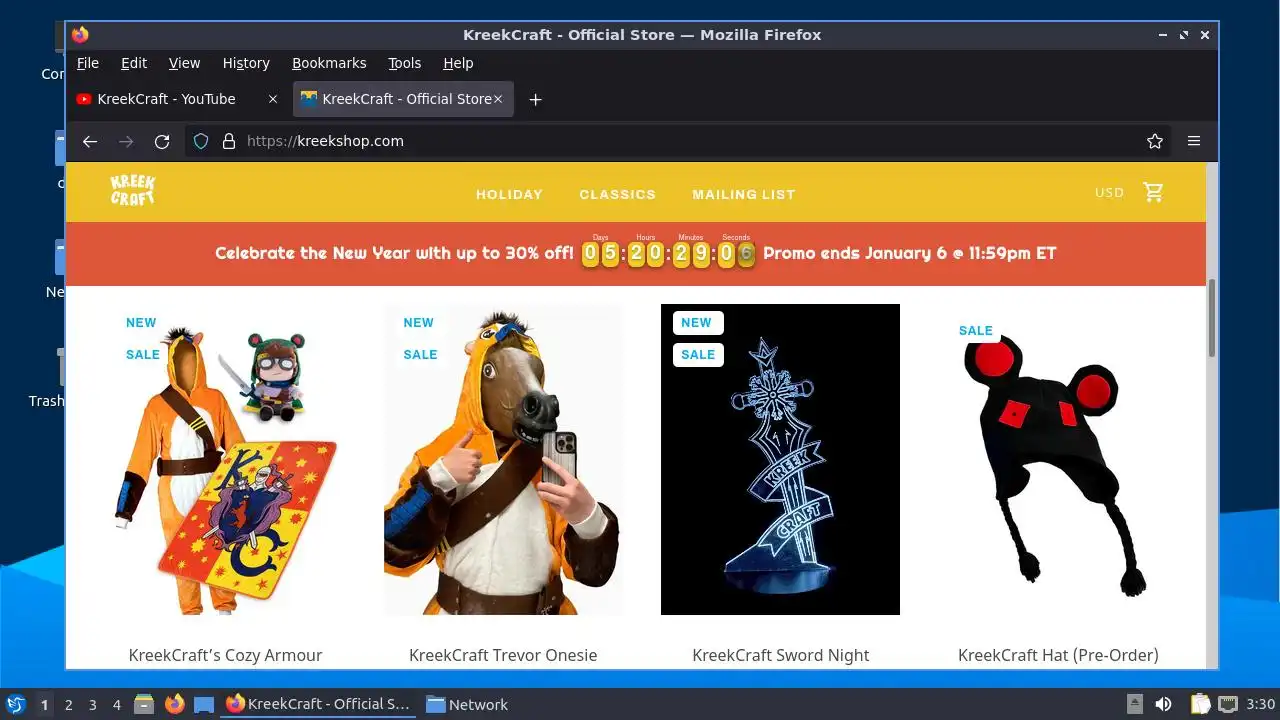Open the Edit menu
This screenshot has height=720, width=1280.
click(134, 63)
